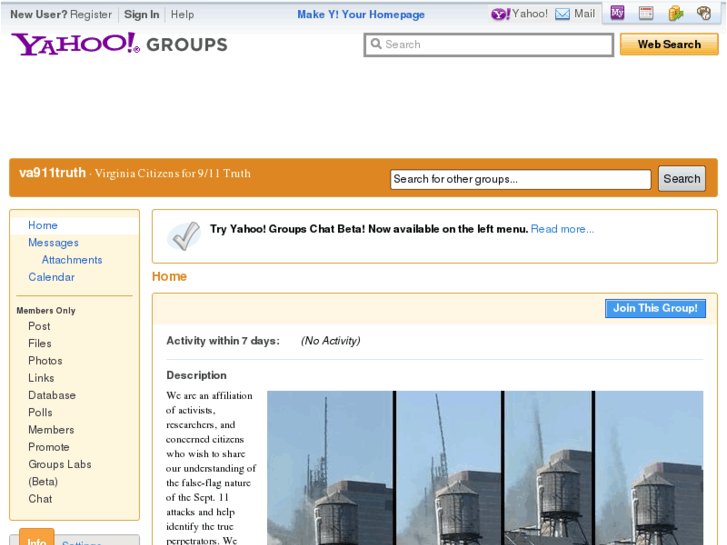727x545 pixels.
Task: Open the Help link
Action: point(182,14)
